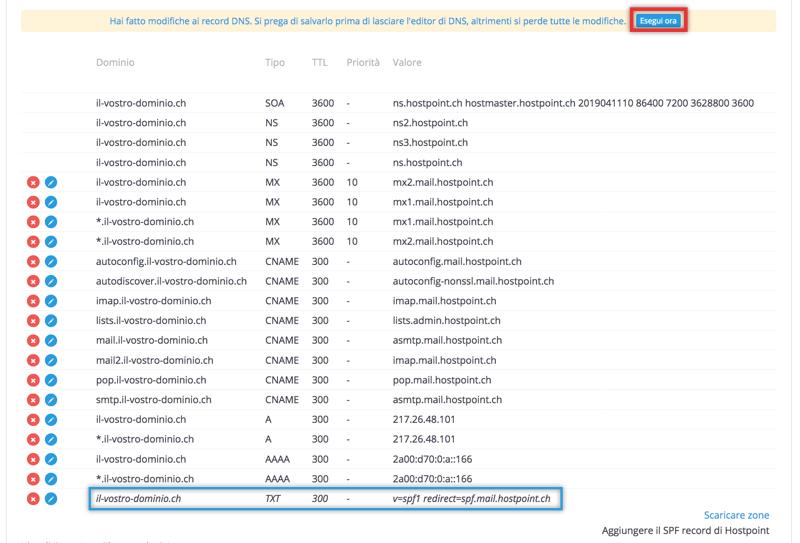The height and width of the screenshot is (543, 800).
Task: Click the ns.hostpoint.ch NS value
Action: (x=428, y=163)
